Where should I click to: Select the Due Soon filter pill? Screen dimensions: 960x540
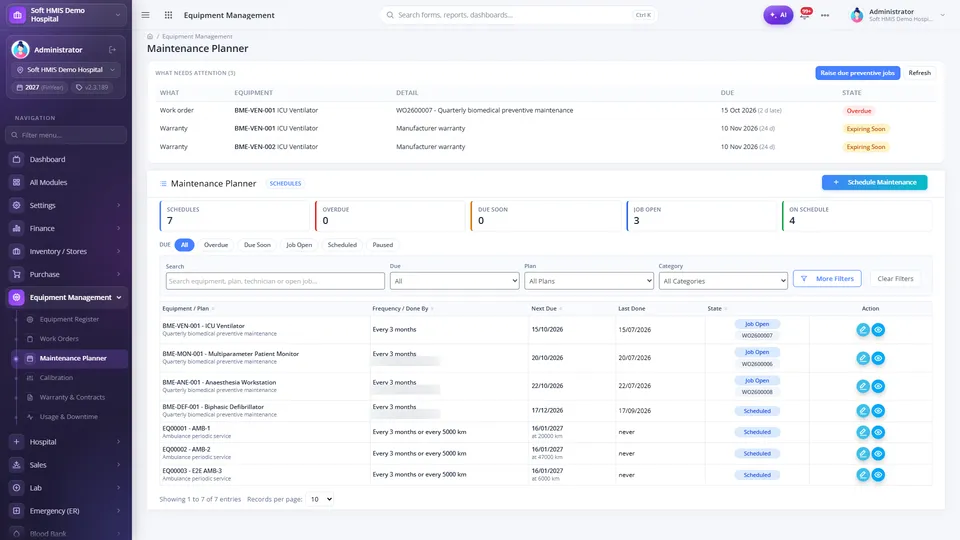257,245
